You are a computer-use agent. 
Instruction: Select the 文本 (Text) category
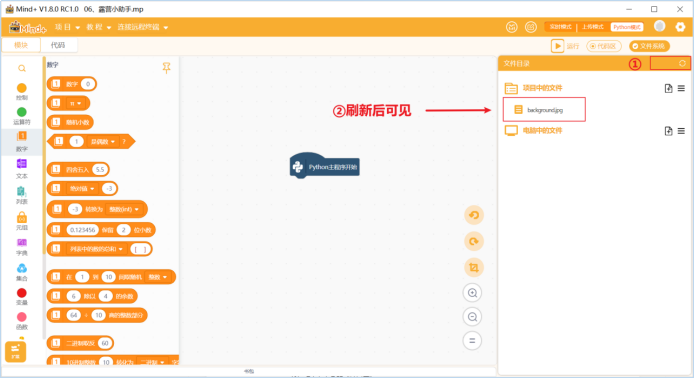coord(22,169)
